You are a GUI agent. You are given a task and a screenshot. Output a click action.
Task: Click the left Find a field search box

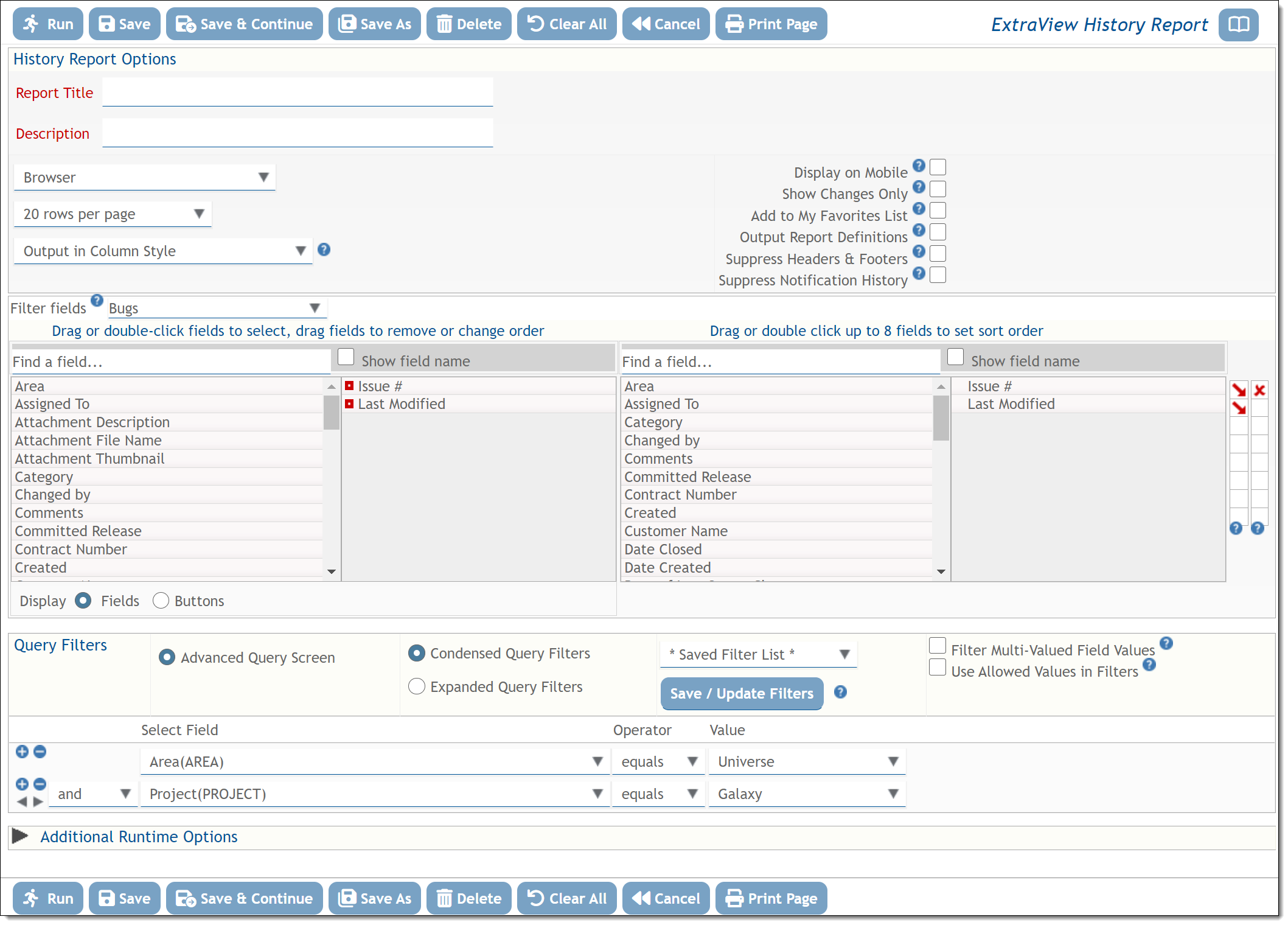pos(171,362)
